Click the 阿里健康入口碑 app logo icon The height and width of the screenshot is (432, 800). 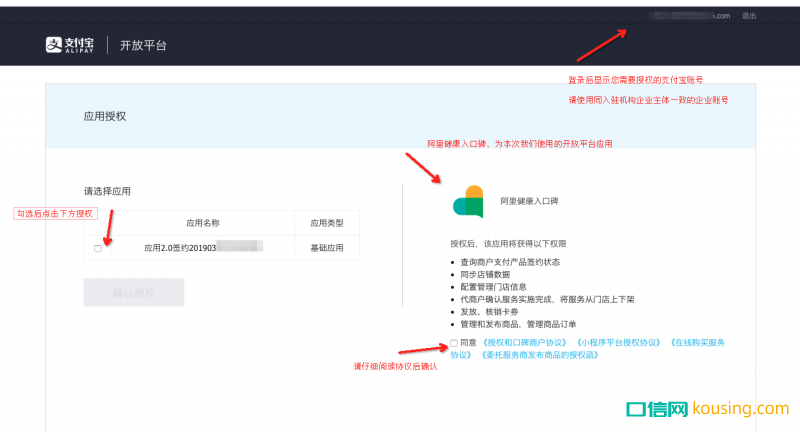pos(468,201)
